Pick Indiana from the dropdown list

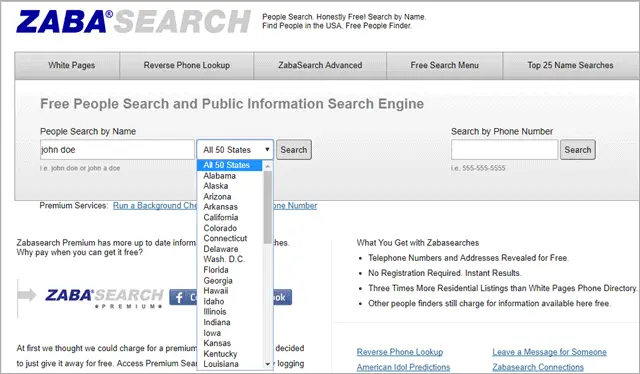point(230,322)
